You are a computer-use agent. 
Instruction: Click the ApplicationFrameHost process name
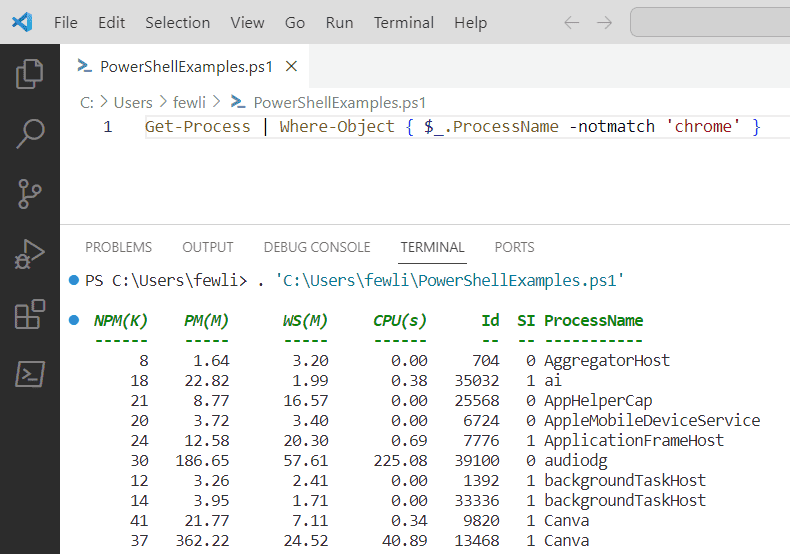point(634,441)
